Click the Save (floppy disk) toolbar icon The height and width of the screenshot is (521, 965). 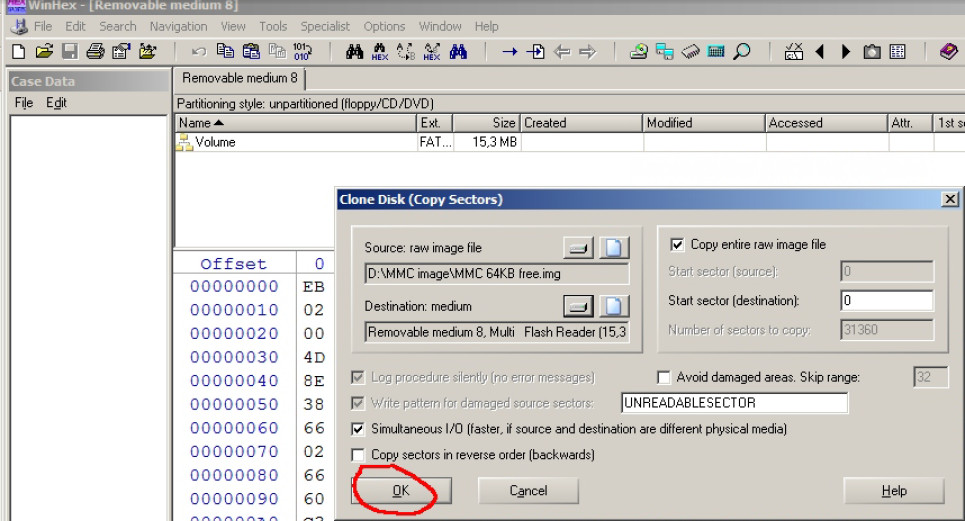coord(70,52)
